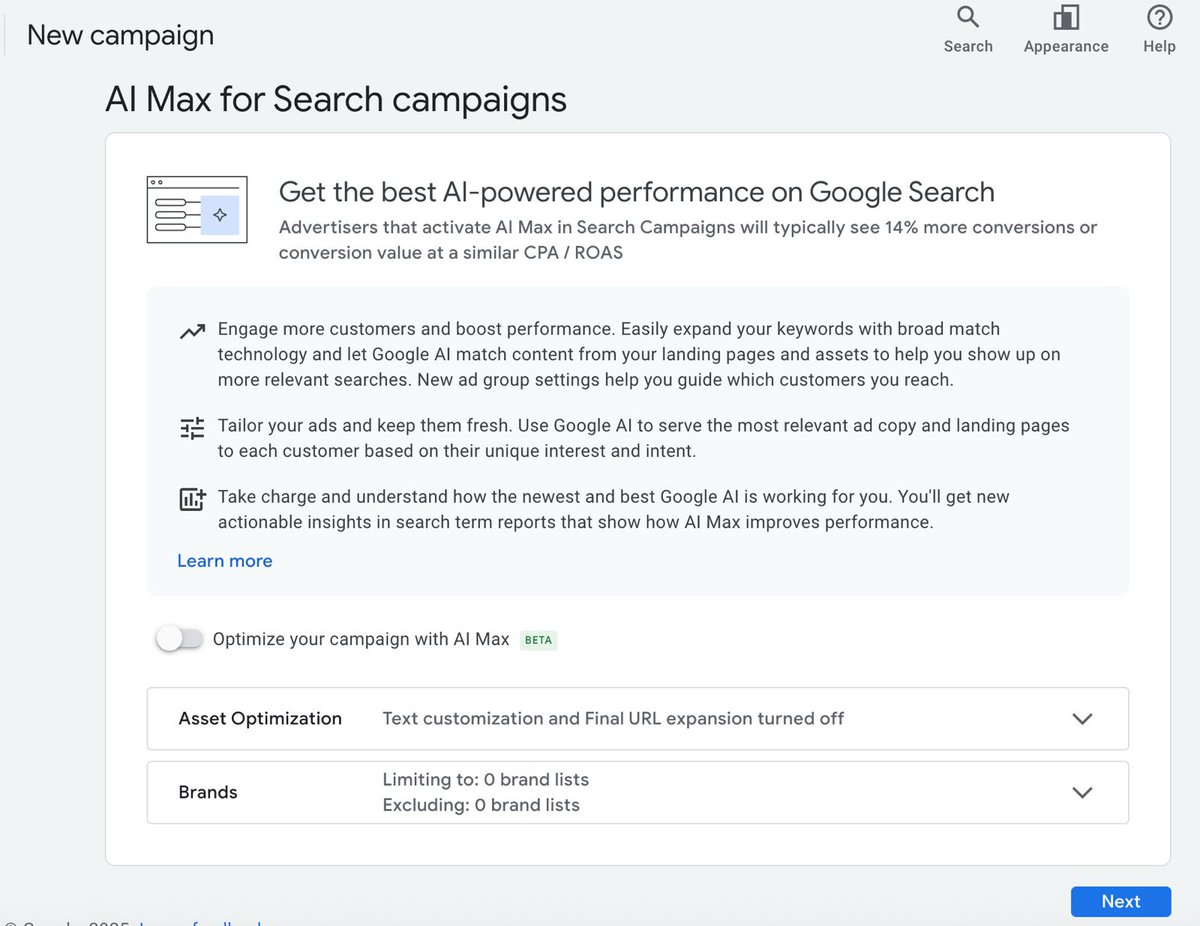Image resolution: width=1200 pixels, height=926 pixels.
Task: Click the AI Max for Search campaigns heading
Action: (x=336, y=99)
